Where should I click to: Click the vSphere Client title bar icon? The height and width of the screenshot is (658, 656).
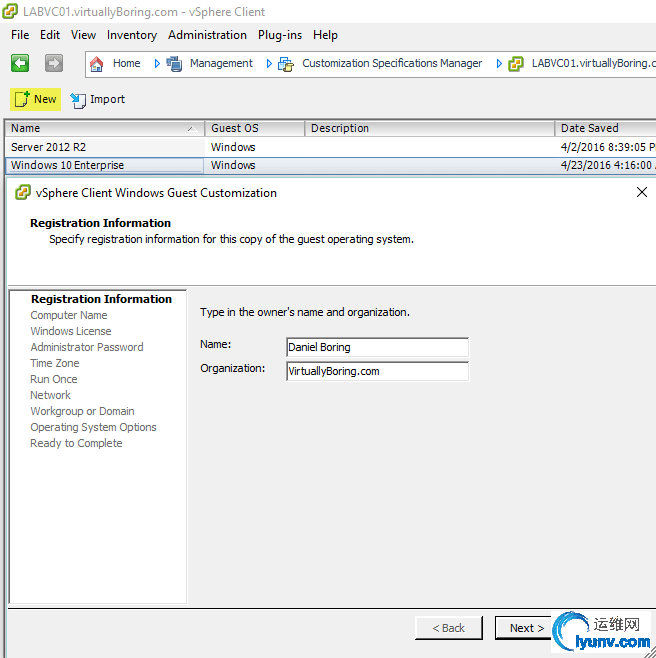[10, 11]
